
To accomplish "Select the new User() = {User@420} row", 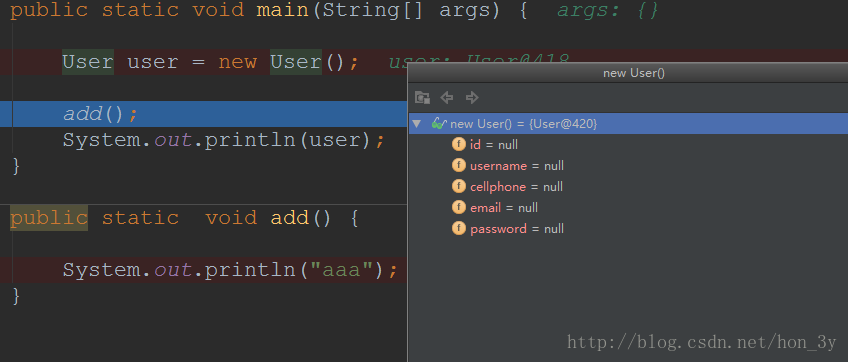I will (x=628, y=124).
